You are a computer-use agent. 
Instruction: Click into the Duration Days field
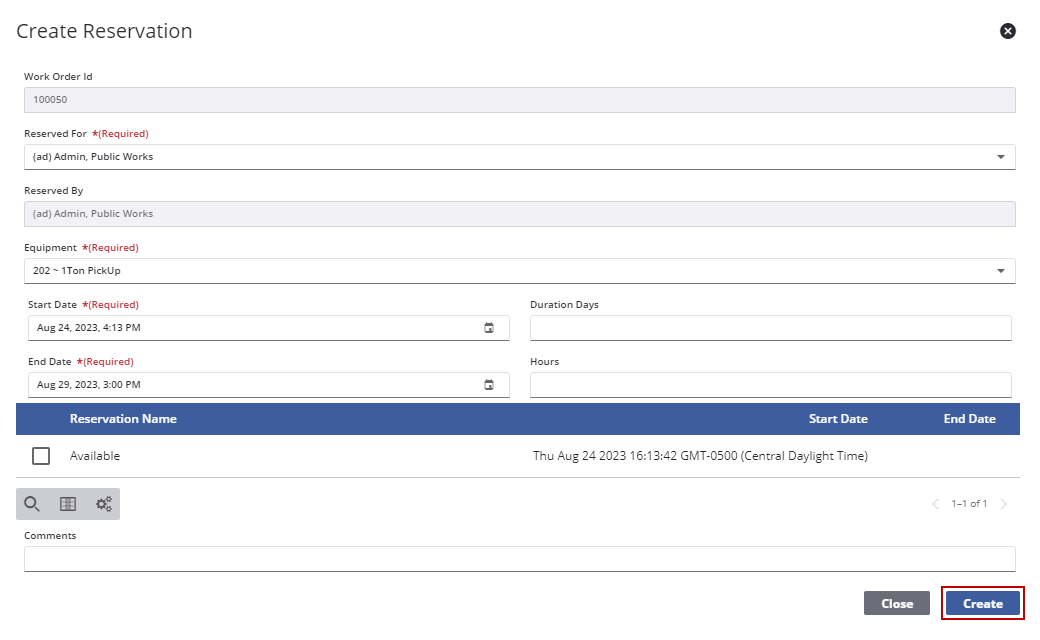tap(771, 328)
